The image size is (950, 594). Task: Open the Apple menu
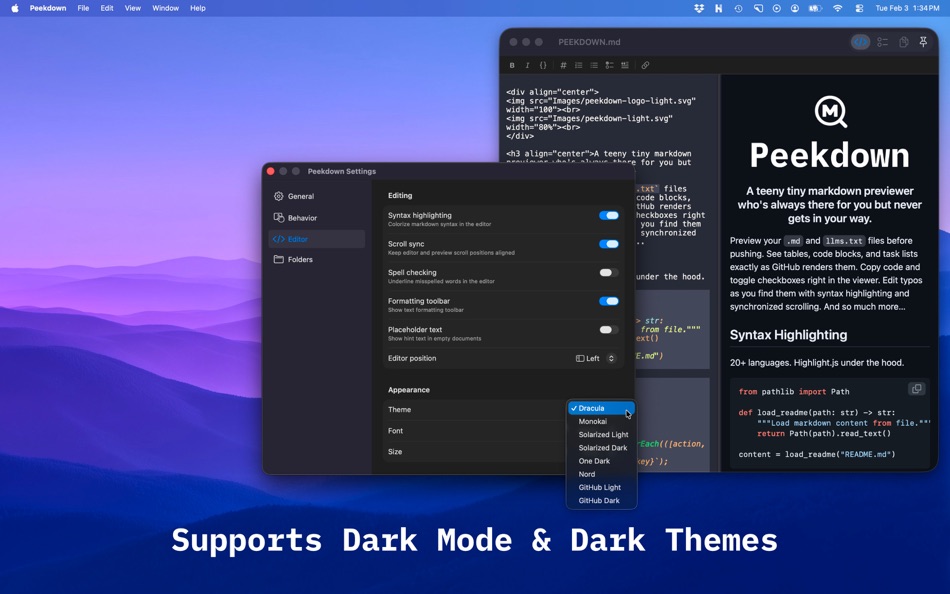tap(15, 8)
